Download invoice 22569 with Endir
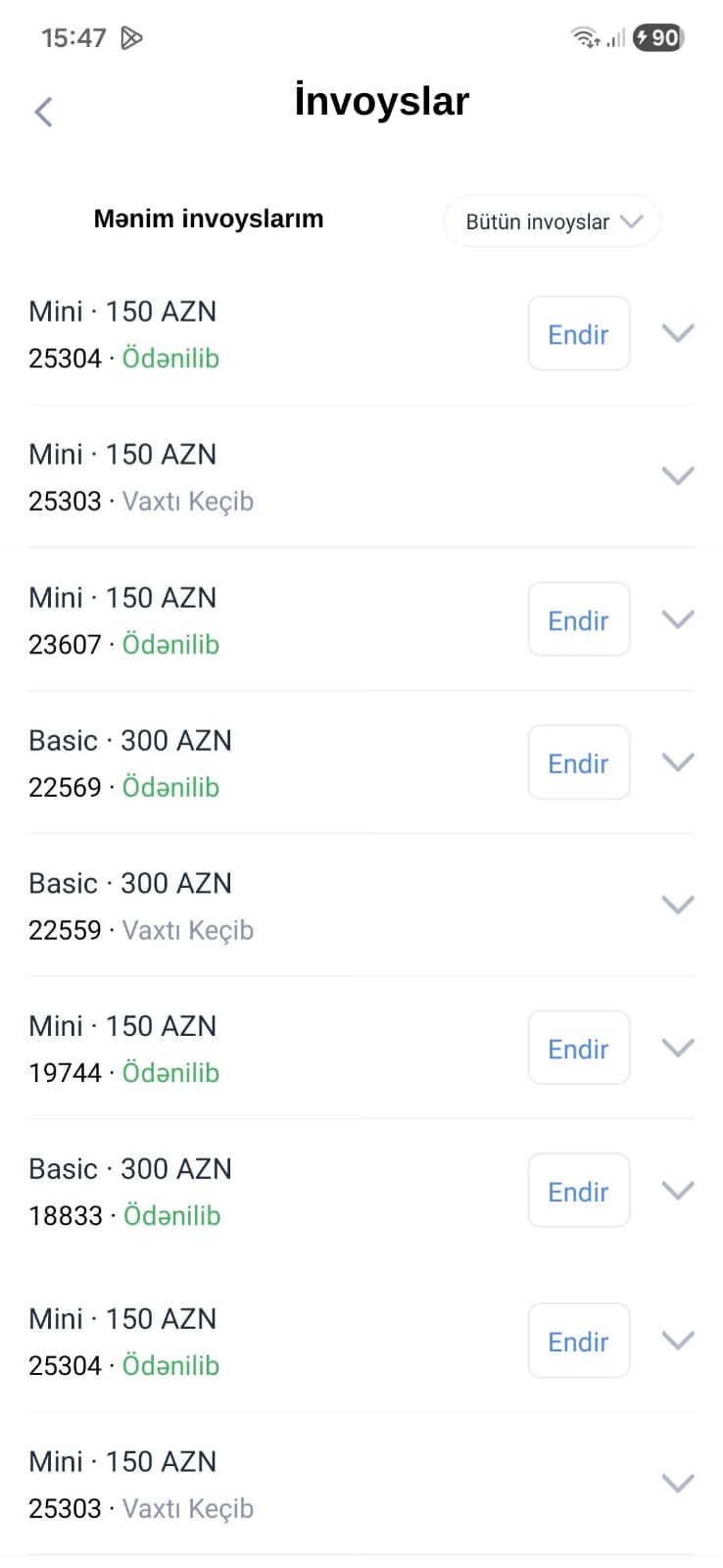This screenshot has width=723, height=1568. (578, 763)
